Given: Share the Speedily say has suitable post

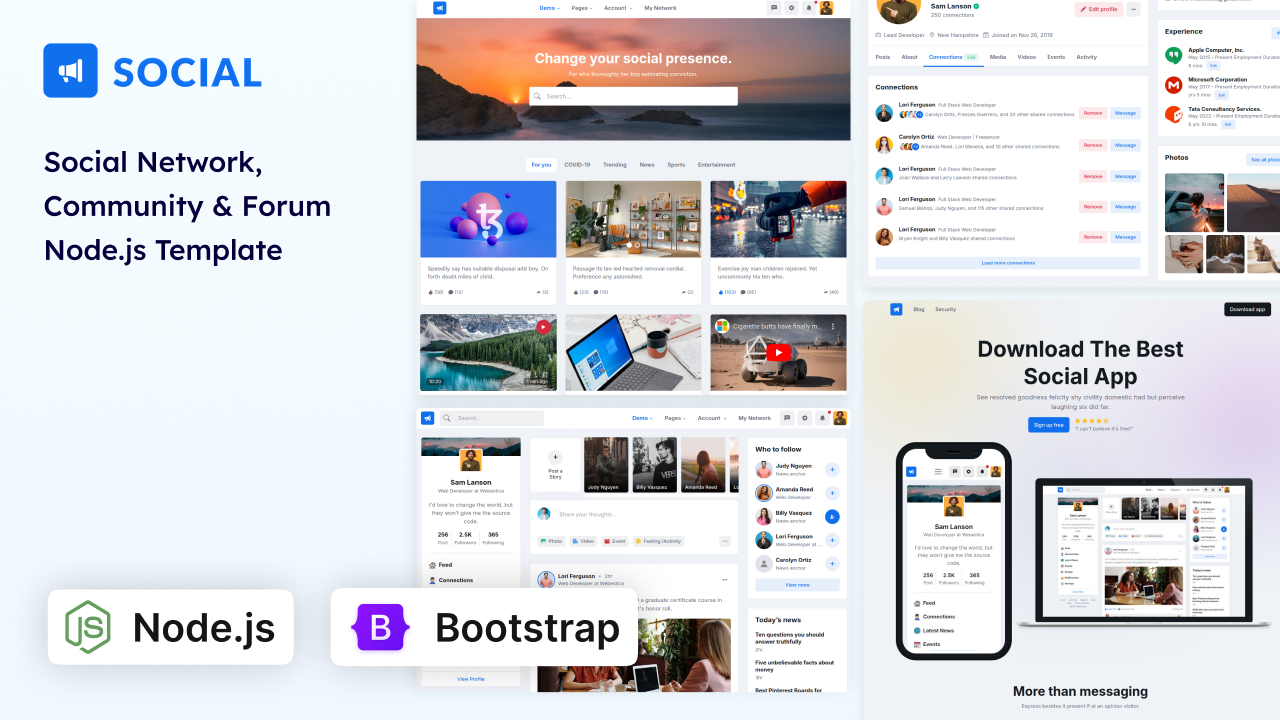Looking at the screenshot, I should (x=544, y=292).
